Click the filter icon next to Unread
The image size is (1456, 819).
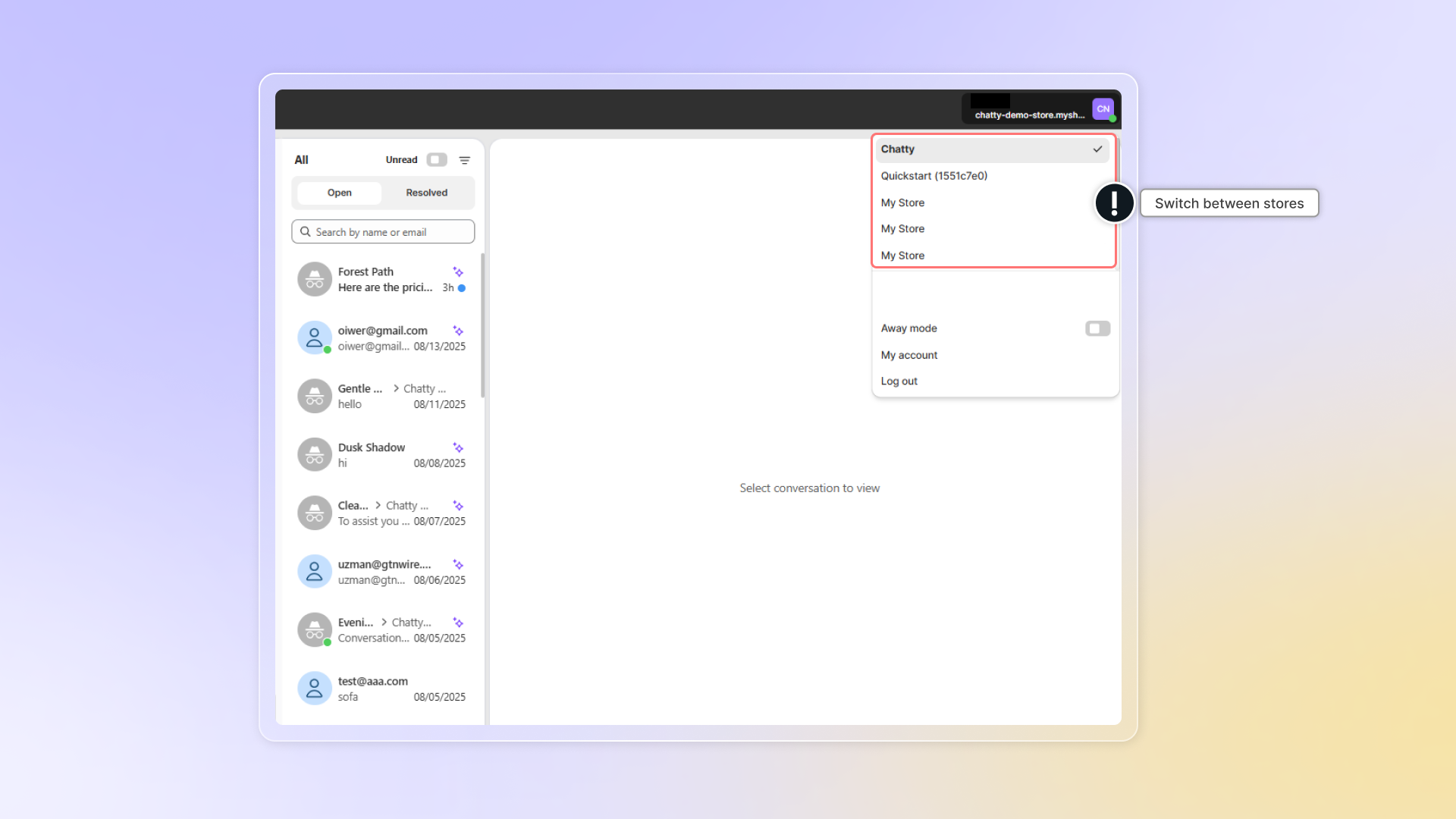point(465,160)
